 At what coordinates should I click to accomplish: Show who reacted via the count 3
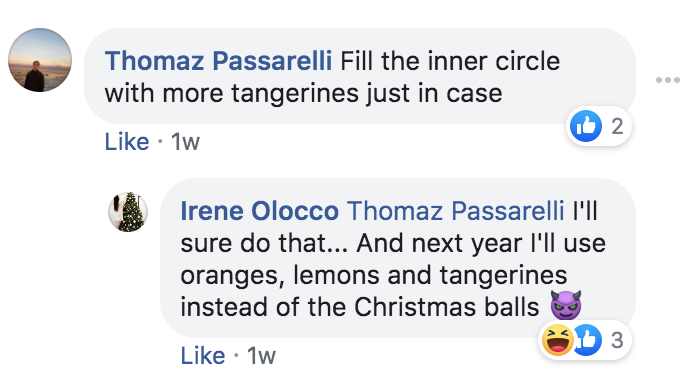pyautogui.click(x=617, y=340)
